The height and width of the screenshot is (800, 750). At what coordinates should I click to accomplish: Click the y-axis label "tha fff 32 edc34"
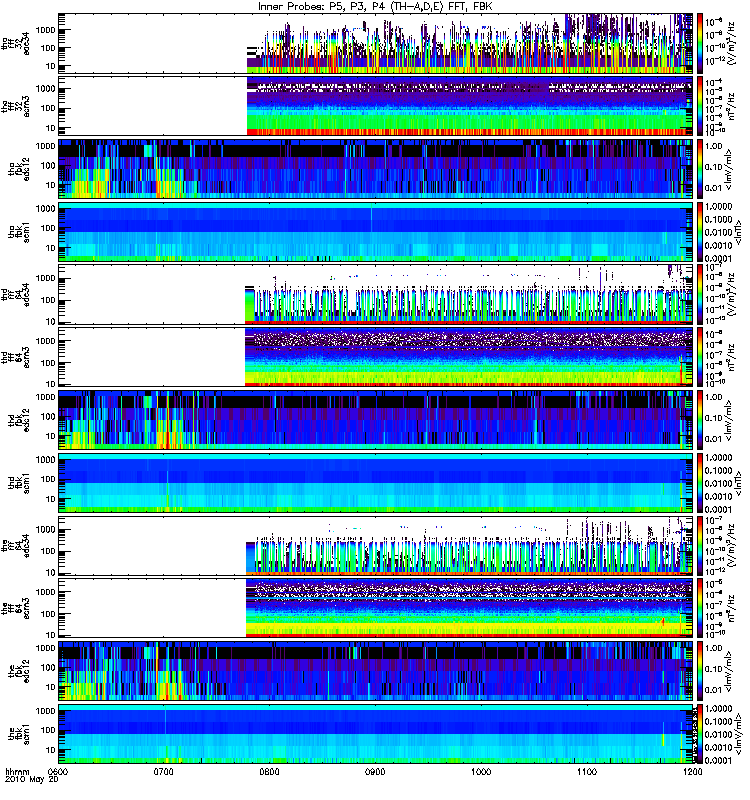point(15,43)
